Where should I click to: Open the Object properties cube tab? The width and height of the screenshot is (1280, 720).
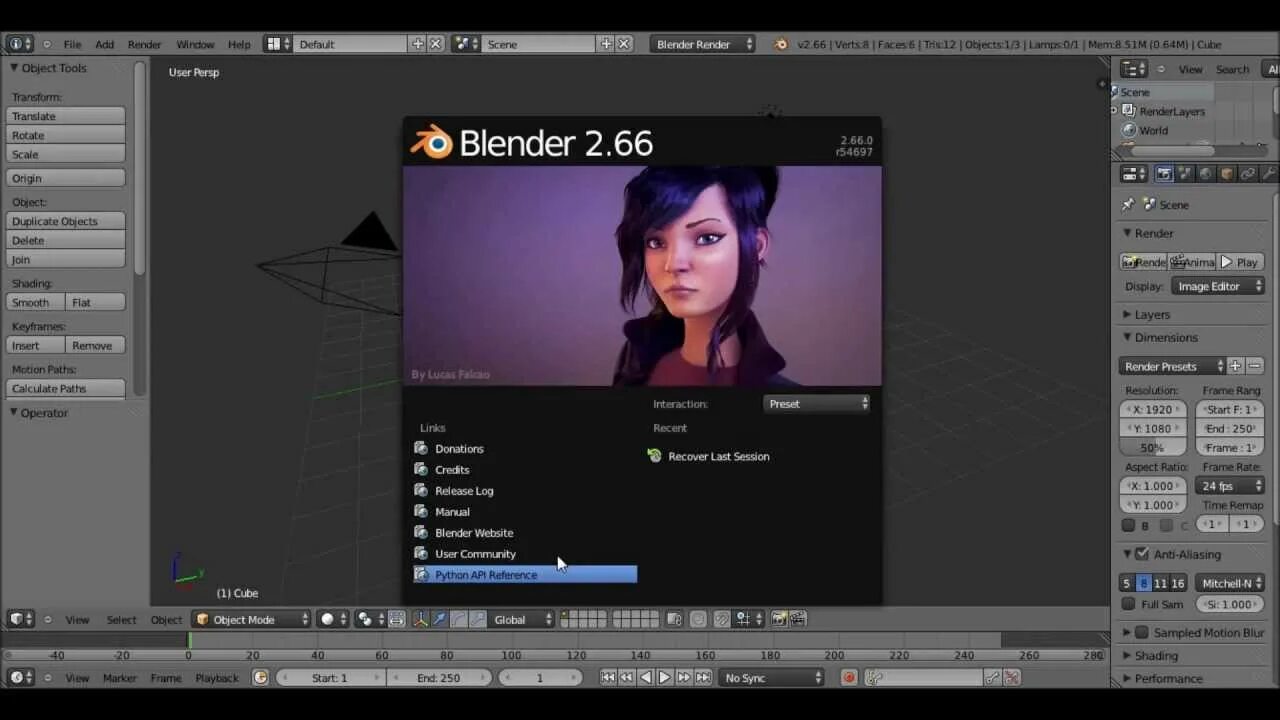pyautogui.click(x=1227, y=174)
